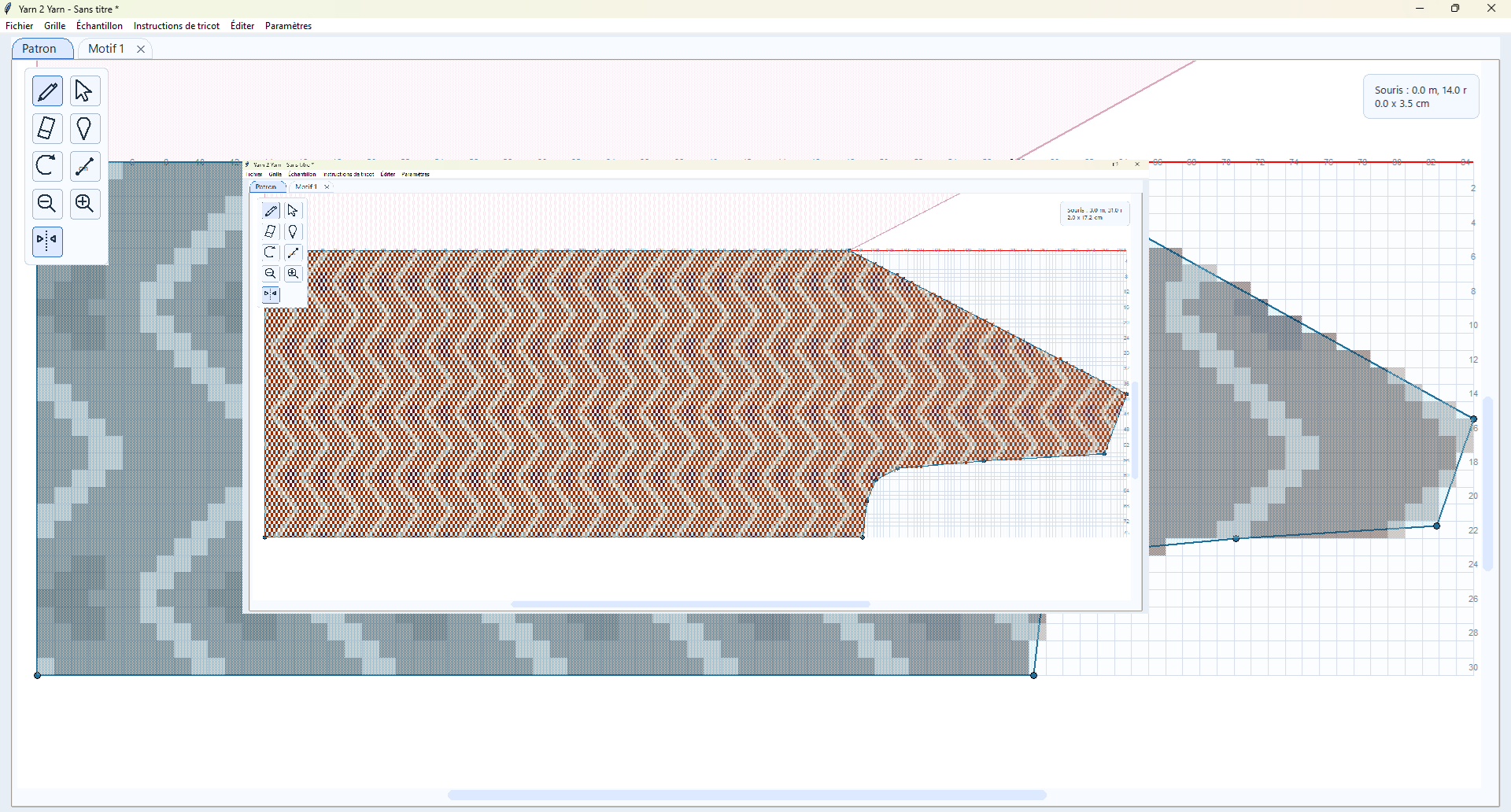Select the arrow pointer tool
The width and height of the screenshot is (1511, 812).
84,91
